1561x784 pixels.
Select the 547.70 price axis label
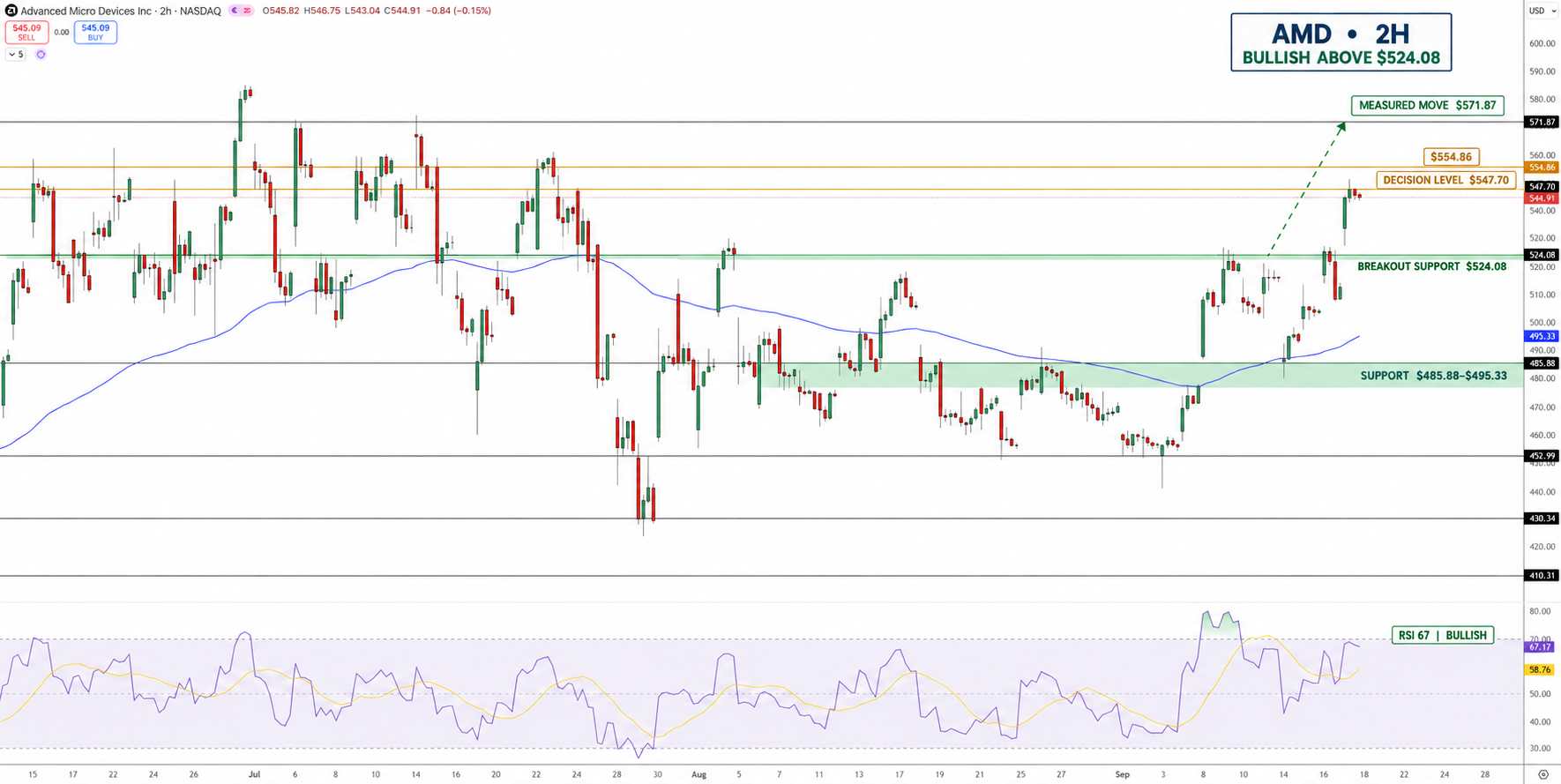(1542, 187)
